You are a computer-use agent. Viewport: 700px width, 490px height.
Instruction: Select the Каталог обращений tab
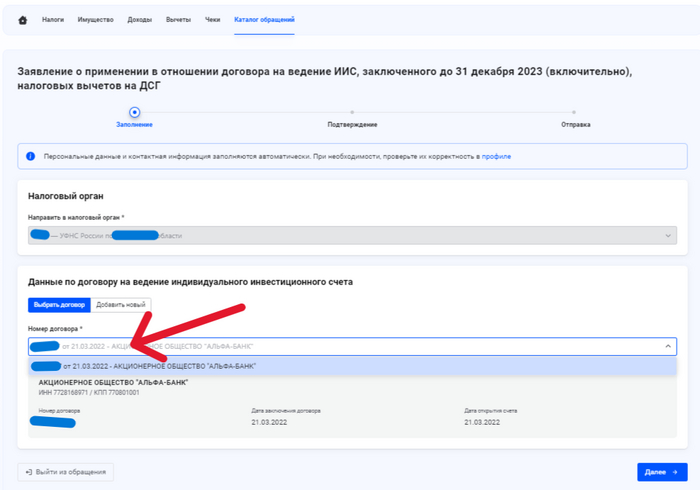pos(264,20)
